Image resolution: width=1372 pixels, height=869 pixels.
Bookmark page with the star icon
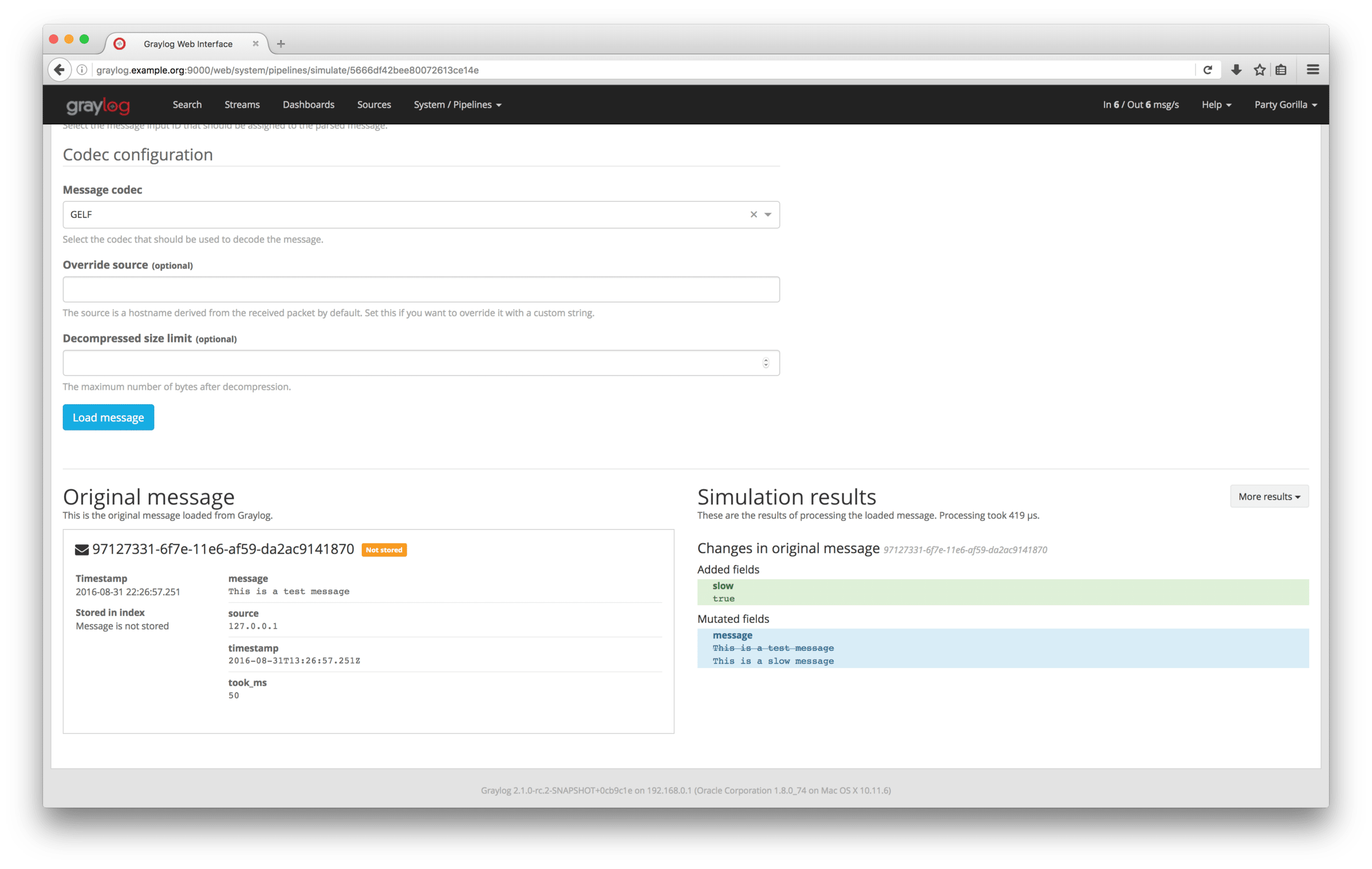point(1259,70)
